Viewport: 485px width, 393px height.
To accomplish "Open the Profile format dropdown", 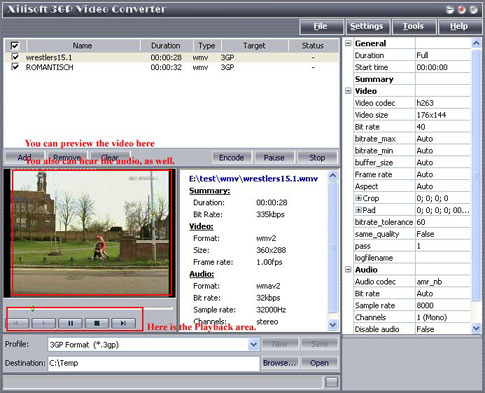I will [x=254, y=344].
